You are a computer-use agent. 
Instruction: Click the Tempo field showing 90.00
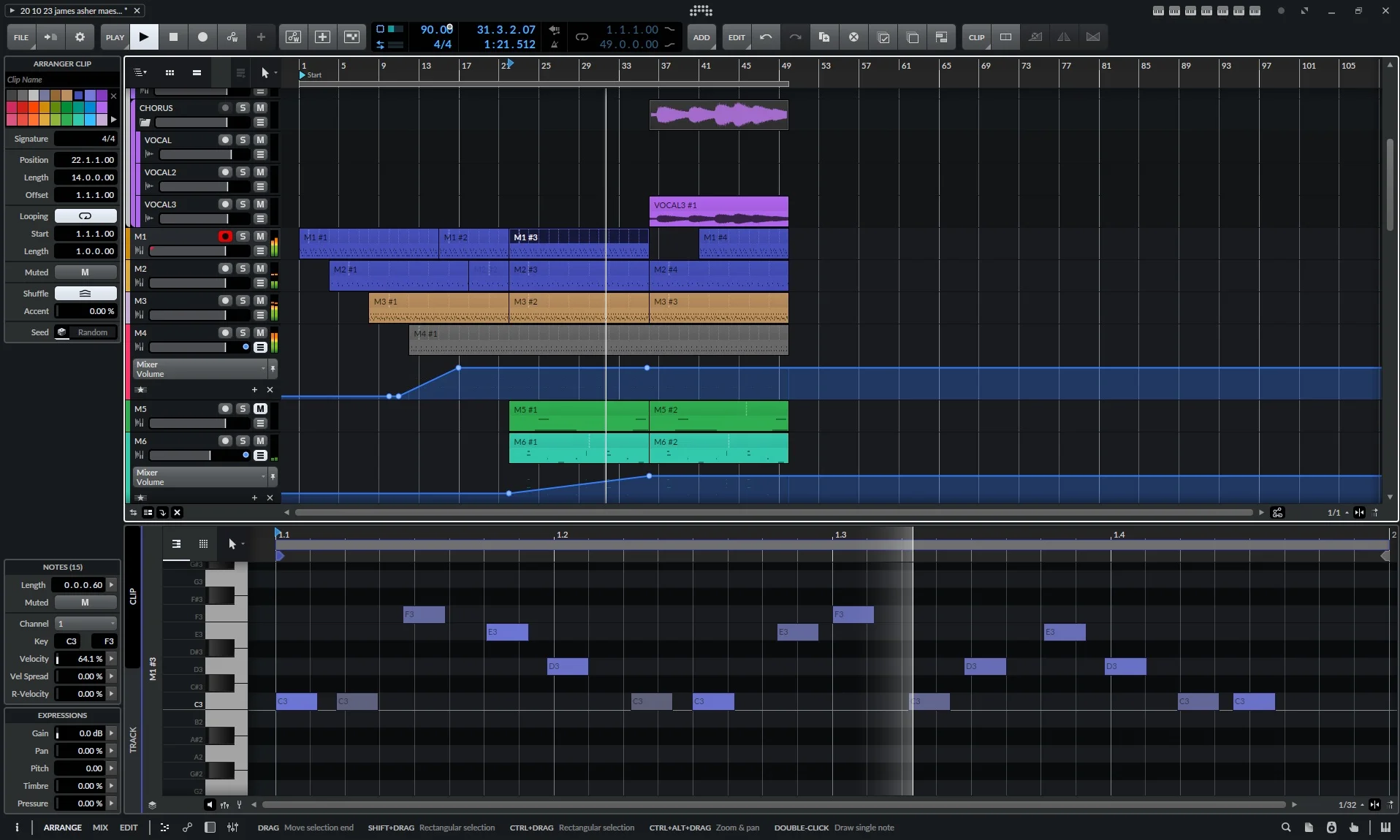pos(437,30)
